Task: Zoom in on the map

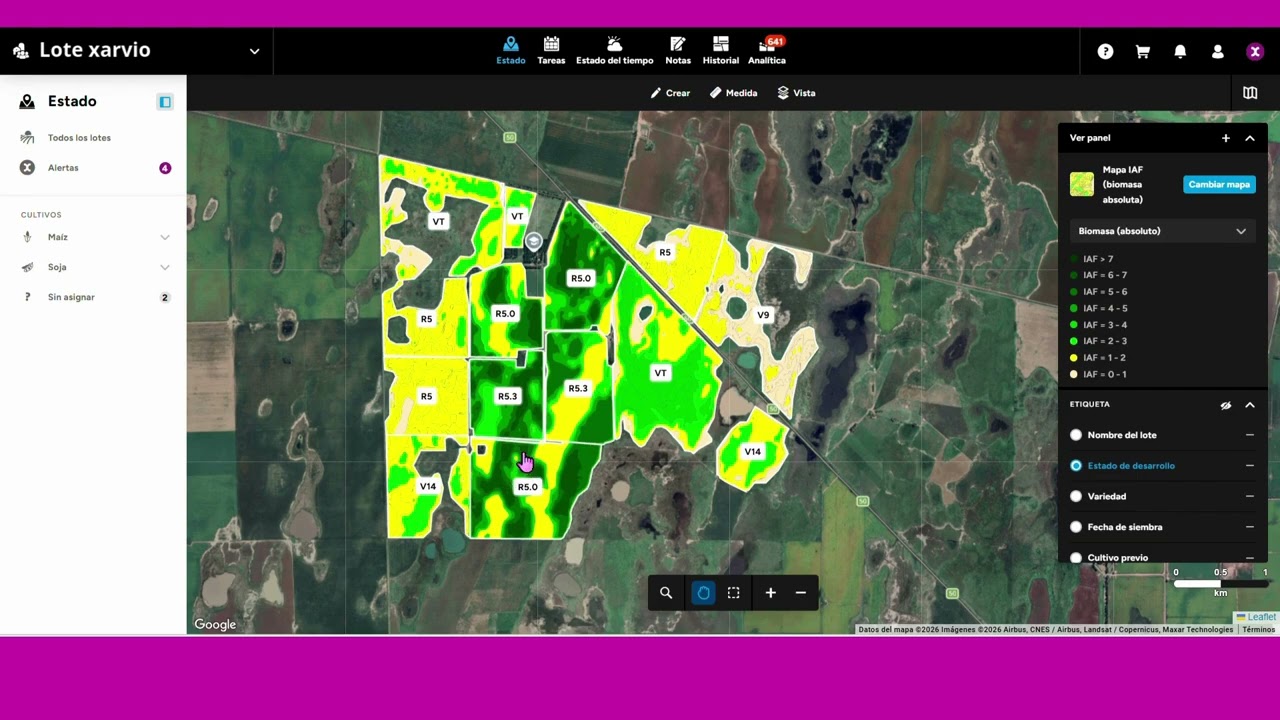Action: pos(771,593)
